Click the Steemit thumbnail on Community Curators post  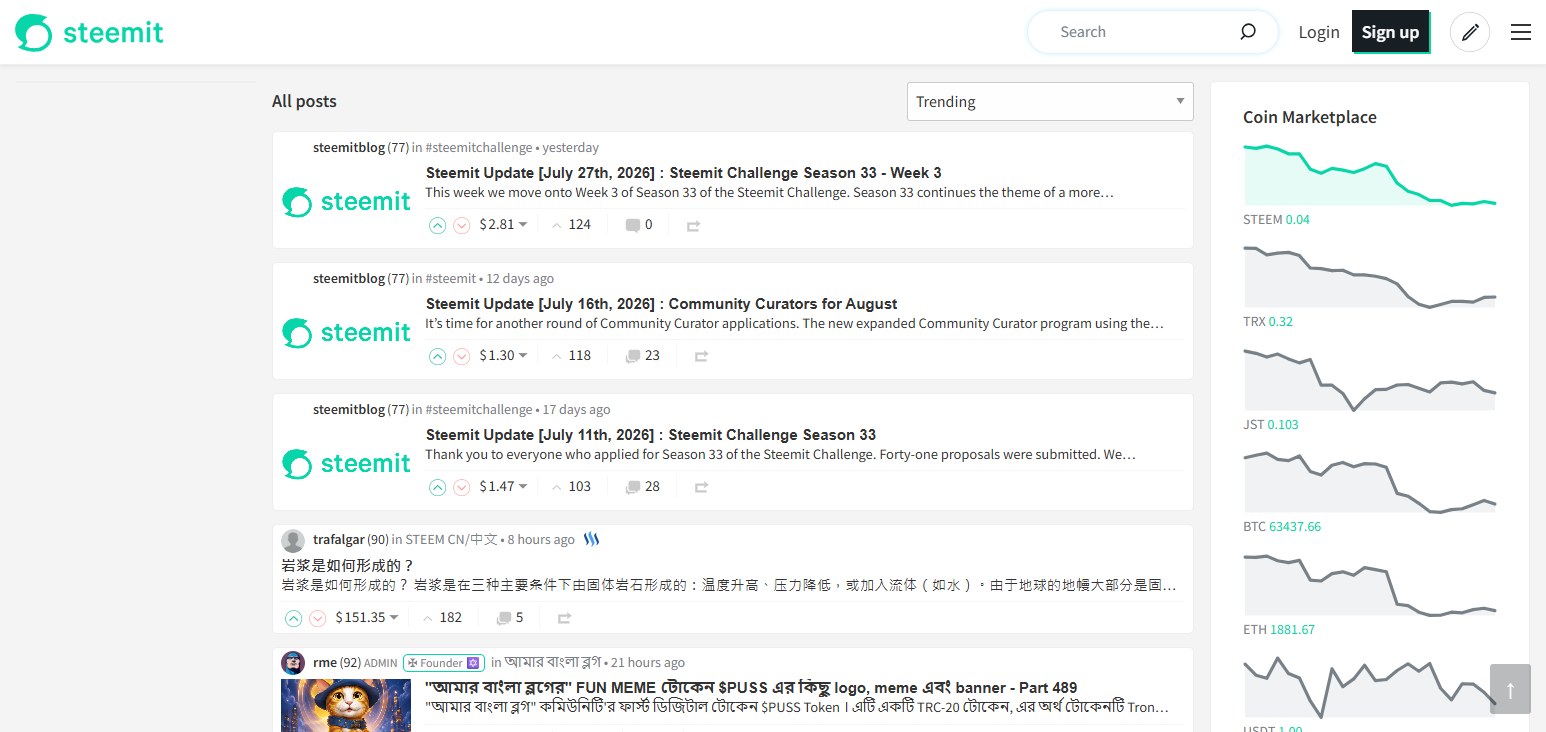(x=346, y=333)
